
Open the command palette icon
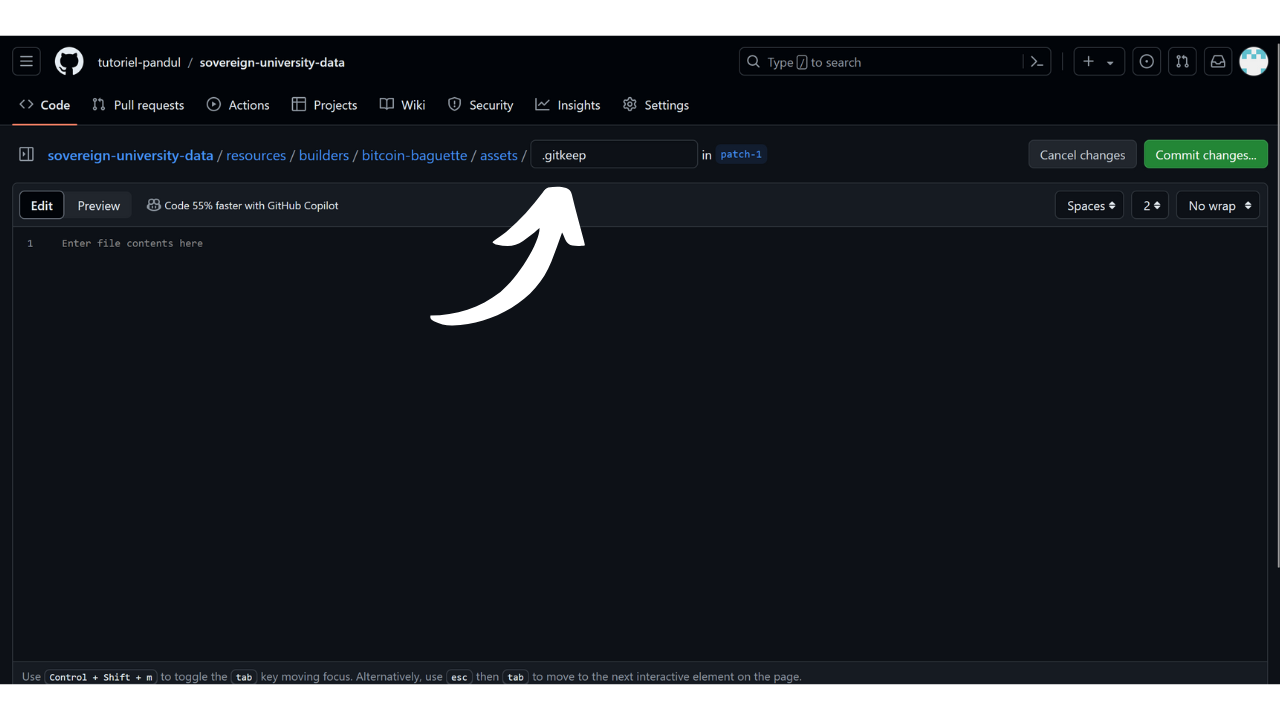pyautogui.click(x=1037, y=62)
